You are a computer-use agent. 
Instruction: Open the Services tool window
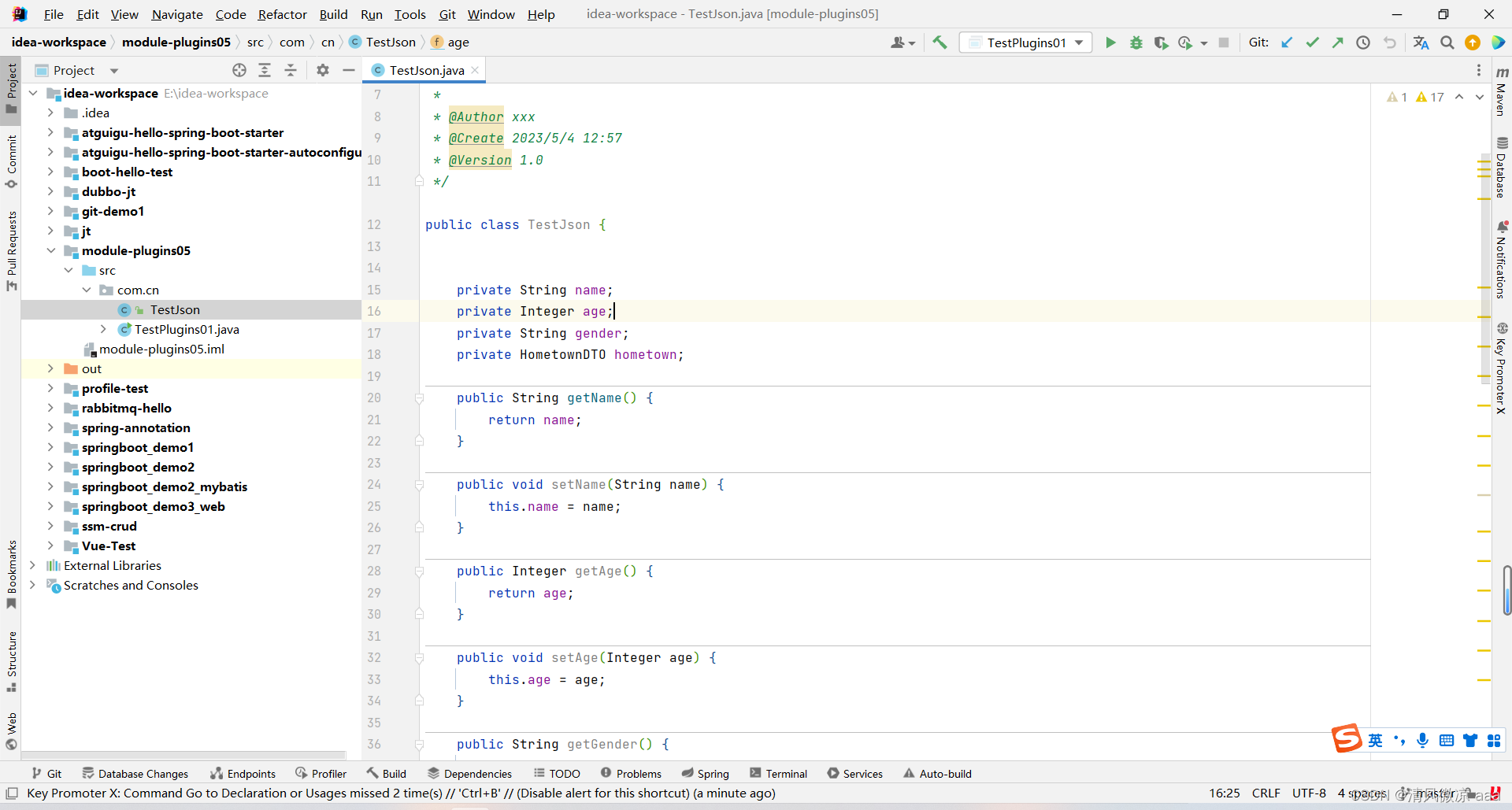point(855,774)
